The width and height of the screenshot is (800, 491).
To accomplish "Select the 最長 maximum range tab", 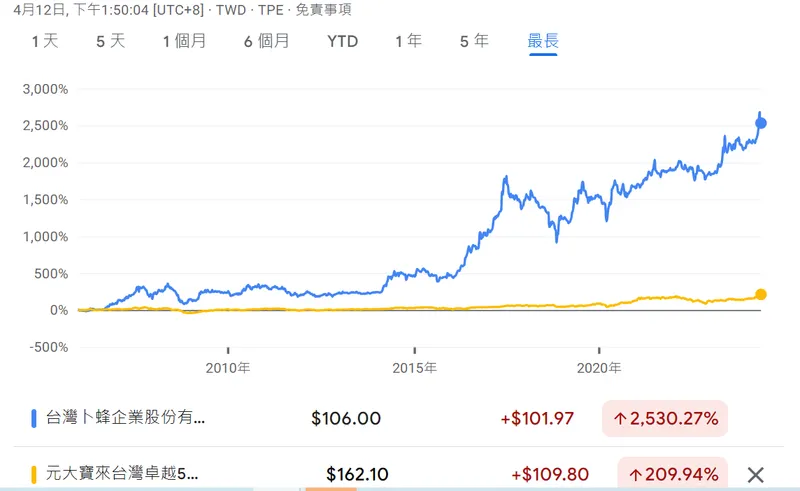I will click(x=543, y=41).
